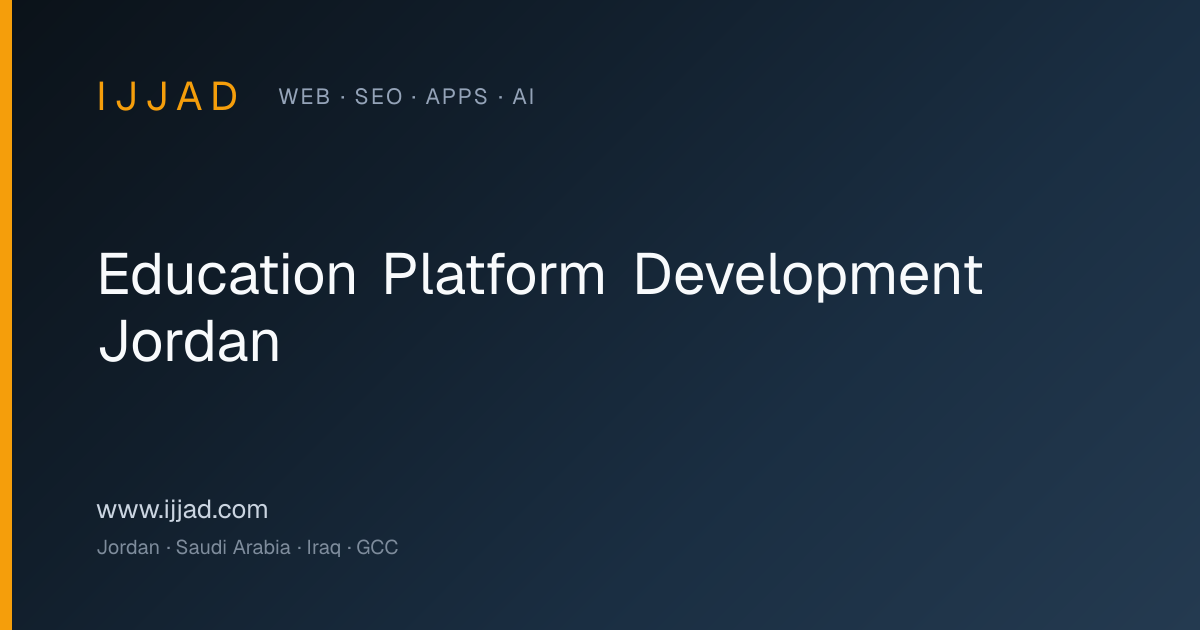Open the www.ijjad.com address text

(x=182, y=510)
